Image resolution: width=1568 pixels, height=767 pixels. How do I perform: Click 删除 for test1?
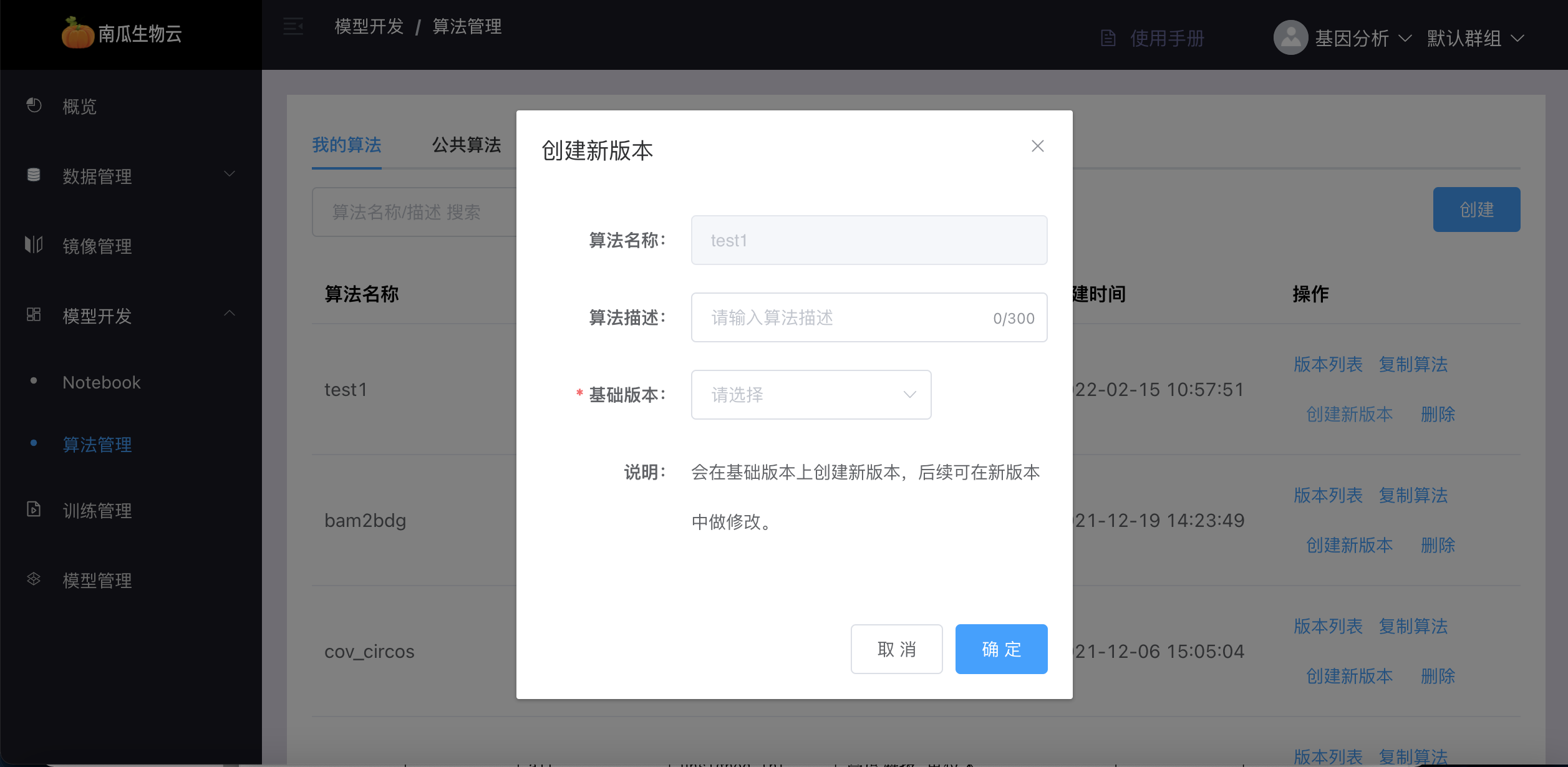tap(1438, 414)
